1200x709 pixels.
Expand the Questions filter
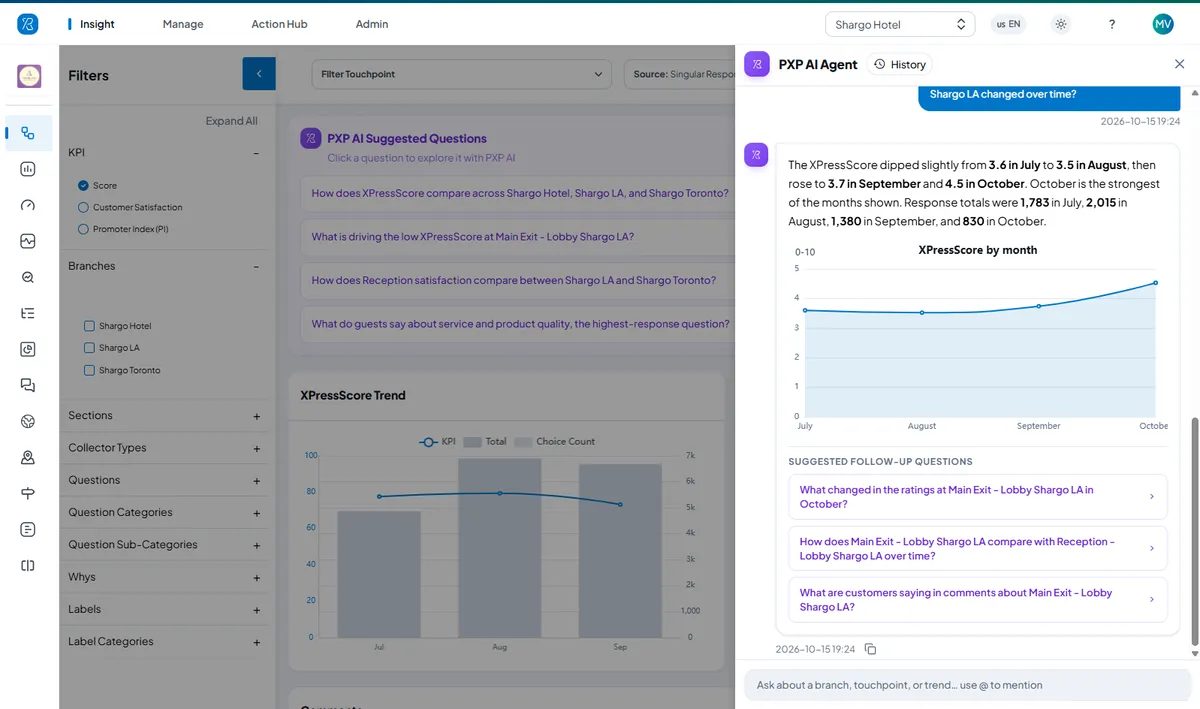pyautogui.click(x=257, y=481)
